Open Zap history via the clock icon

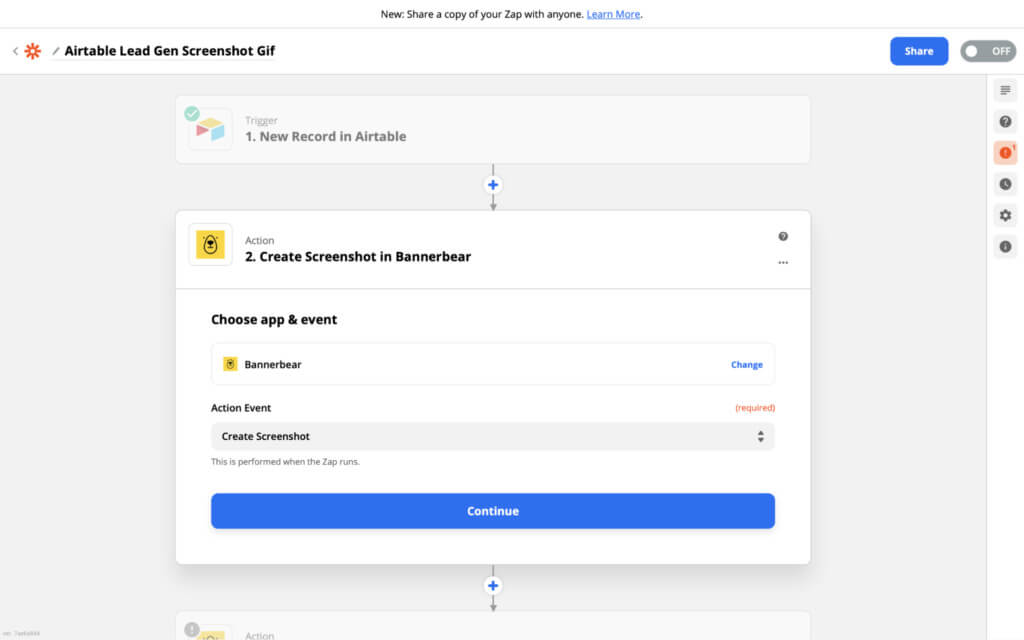1004,184
